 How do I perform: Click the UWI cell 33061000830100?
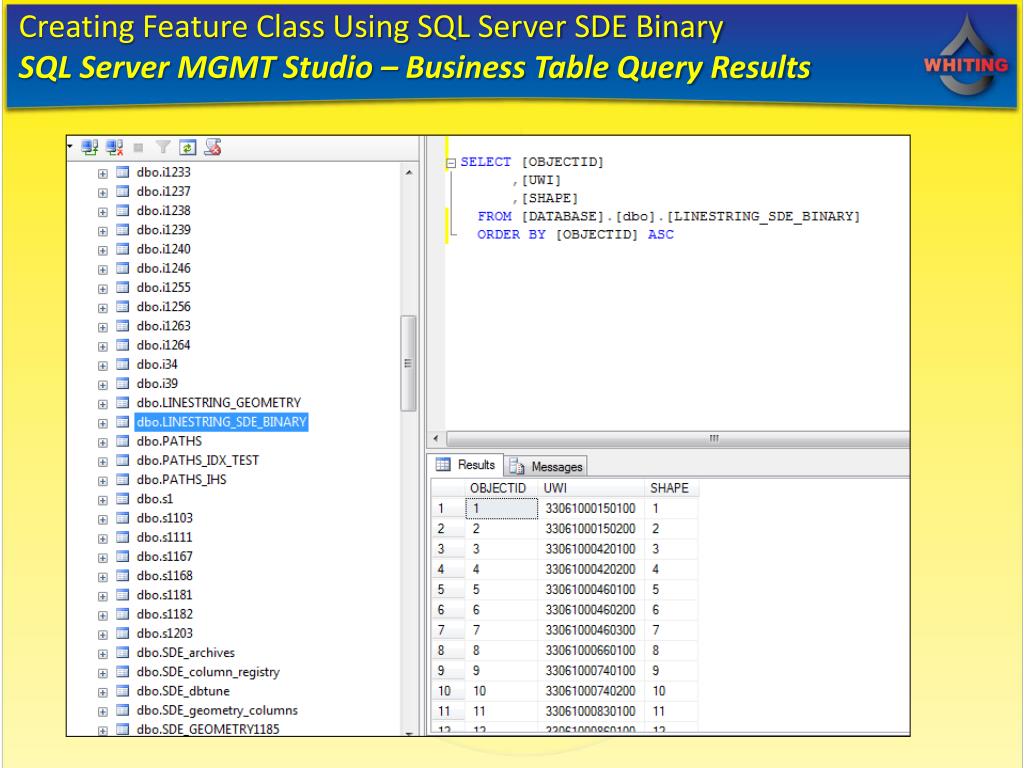[590, 711]
